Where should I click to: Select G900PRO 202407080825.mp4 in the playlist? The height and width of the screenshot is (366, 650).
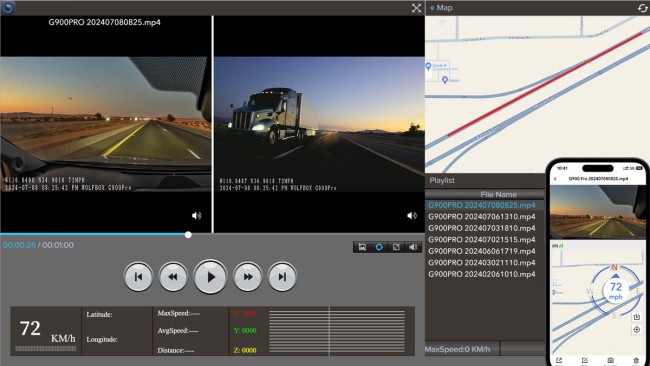pos(482,205)
